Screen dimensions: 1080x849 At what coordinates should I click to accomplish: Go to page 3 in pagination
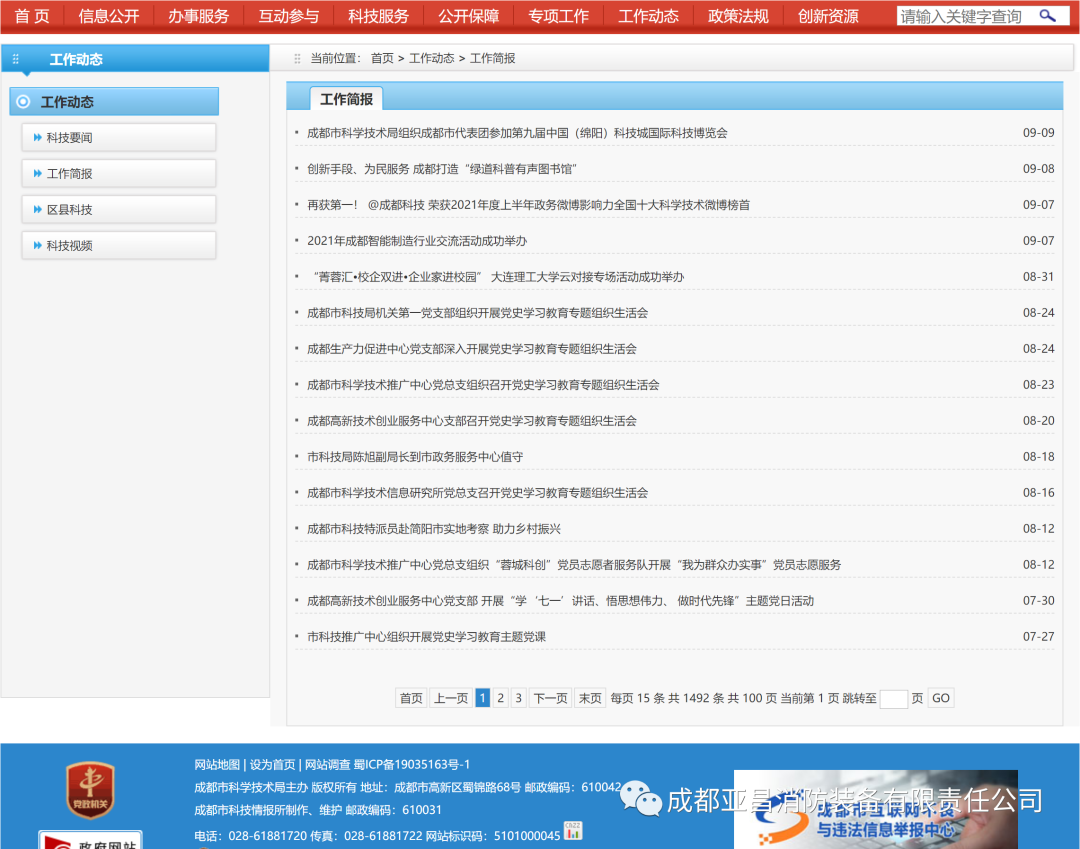[519, 698]
